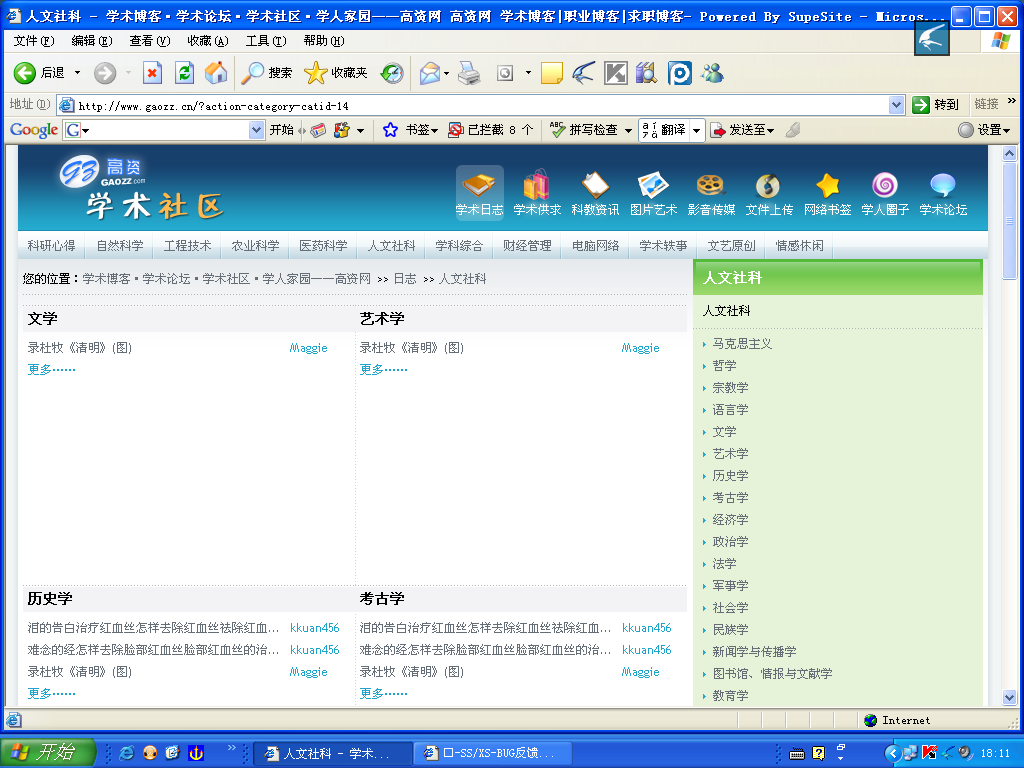
Task: Click 更多 link under 文学
Action: (52, 370)
